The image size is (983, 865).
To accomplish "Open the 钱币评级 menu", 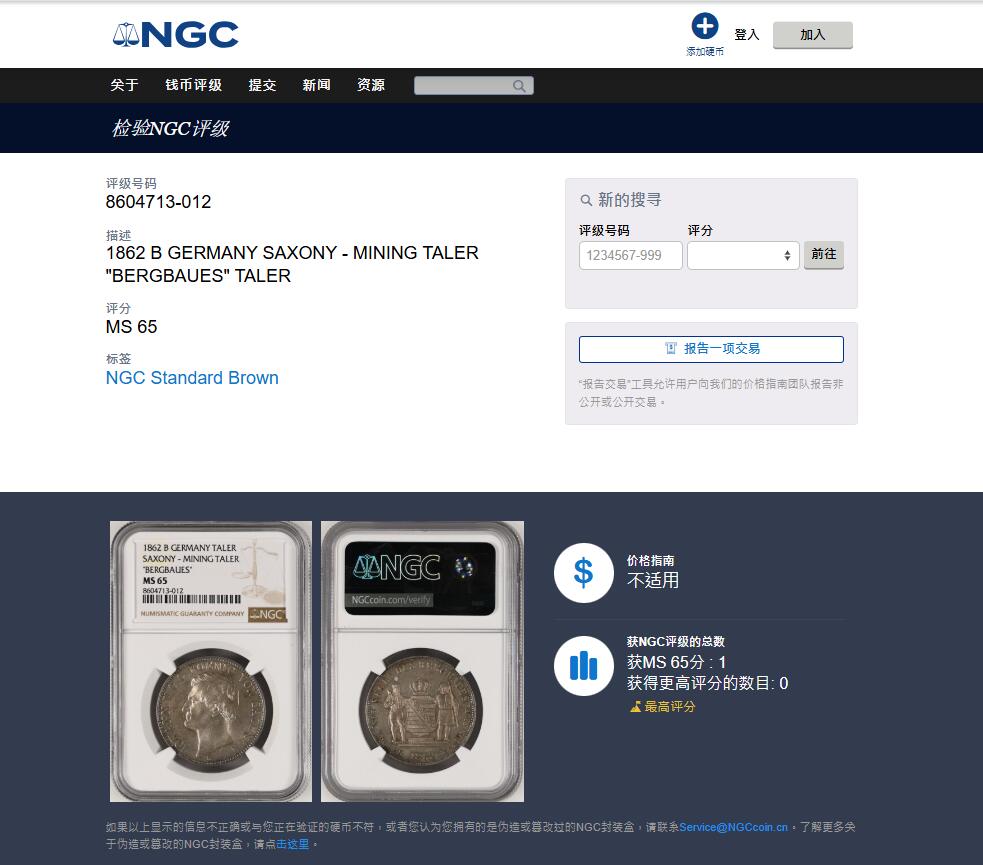I will pos(194,85).
